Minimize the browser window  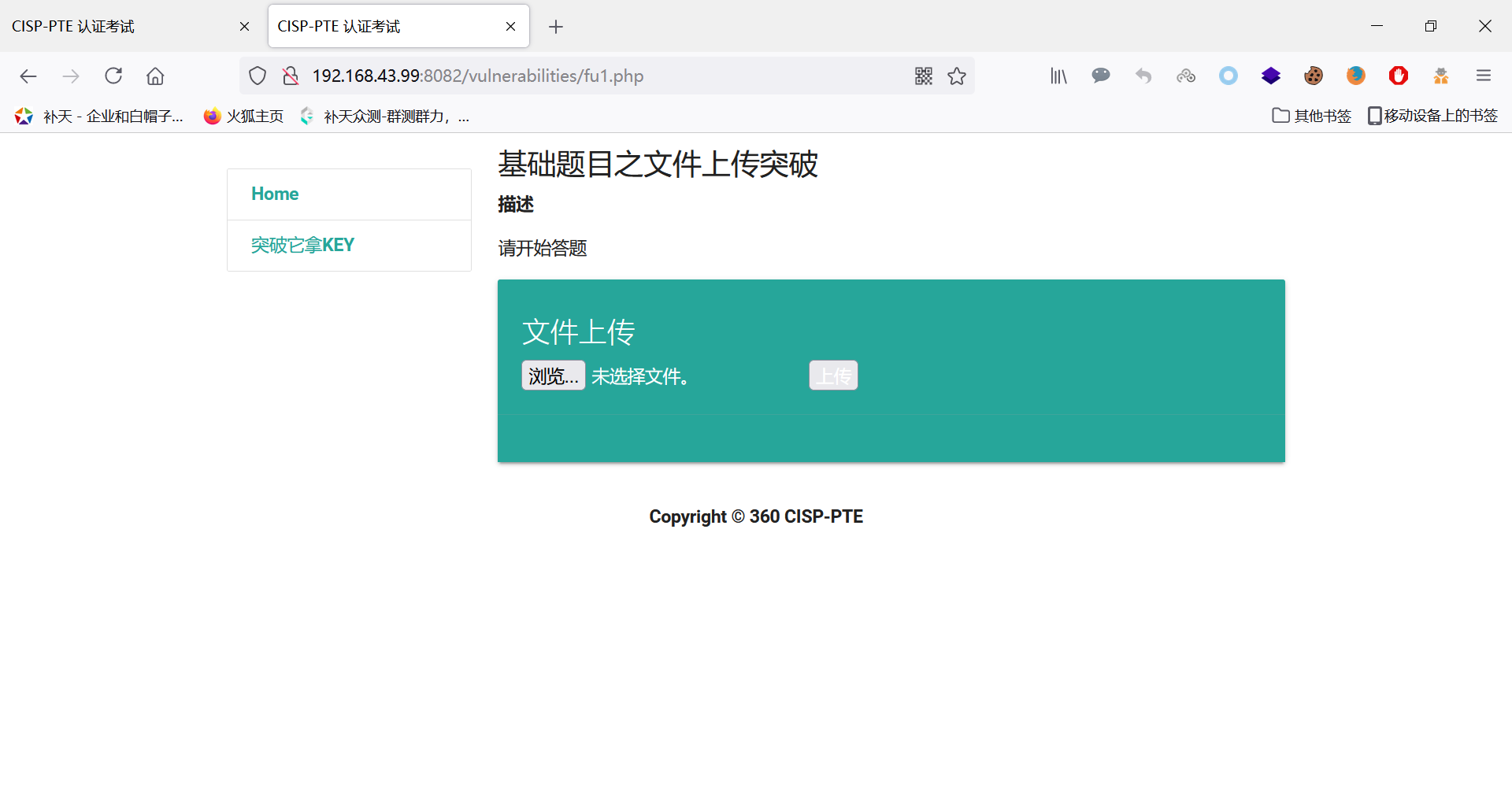[1377, 26]
